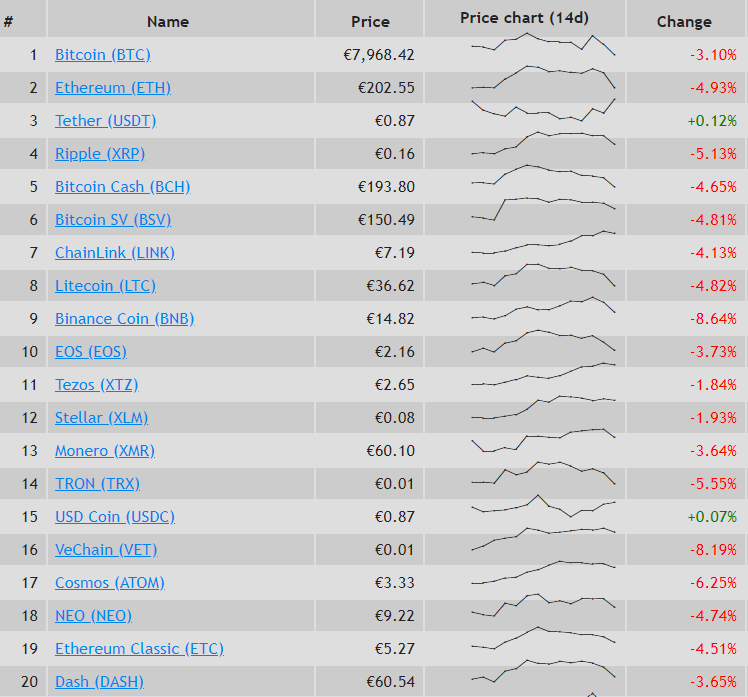
Task: Click the VeChain 14-day price sparkline
Action: point(543,539)
